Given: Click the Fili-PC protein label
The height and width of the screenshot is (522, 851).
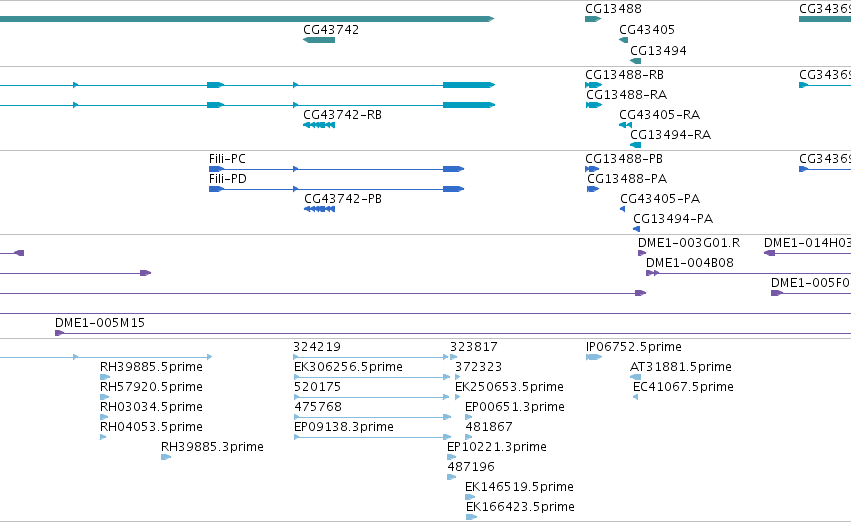Looking at the screenshot, I should 227,158.
